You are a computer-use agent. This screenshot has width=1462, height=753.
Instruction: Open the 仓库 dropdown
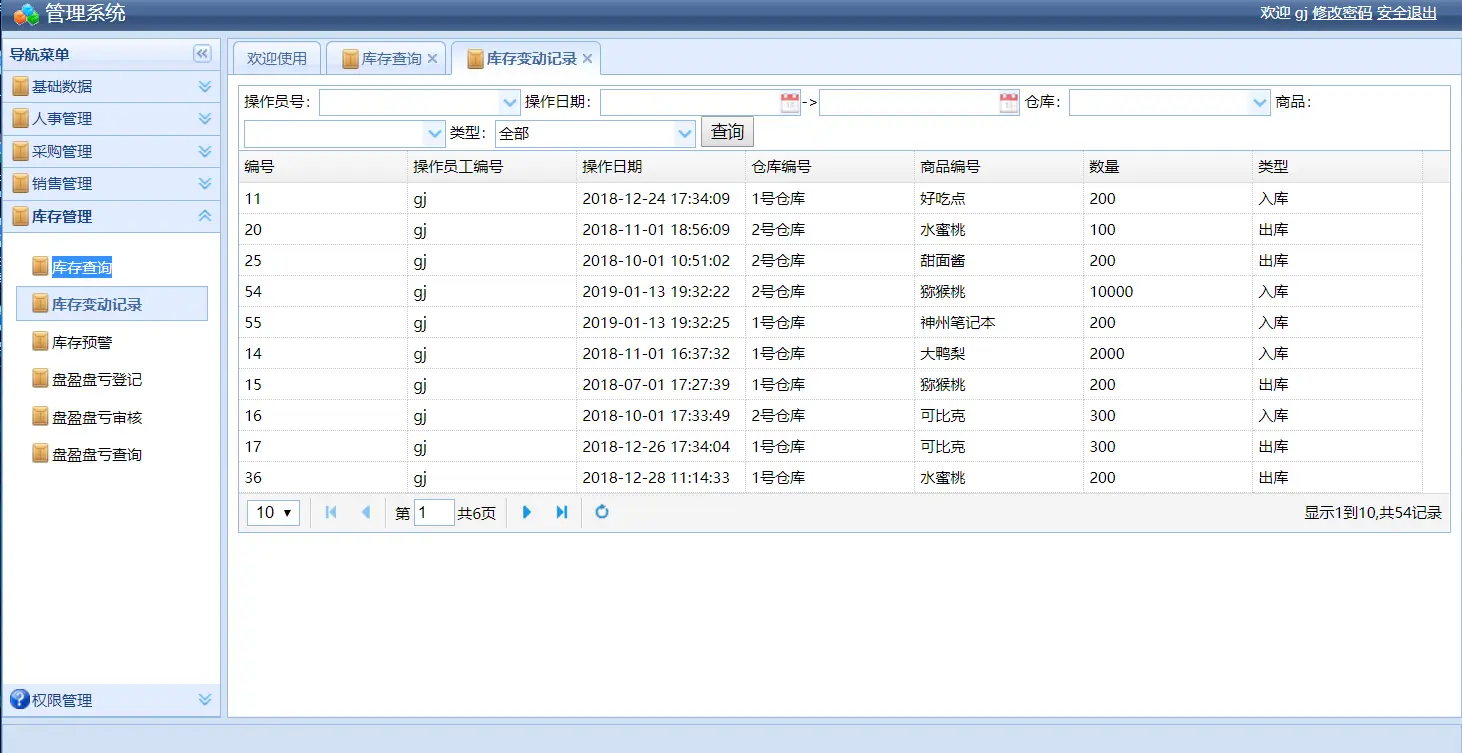(x=1260, y=102)
